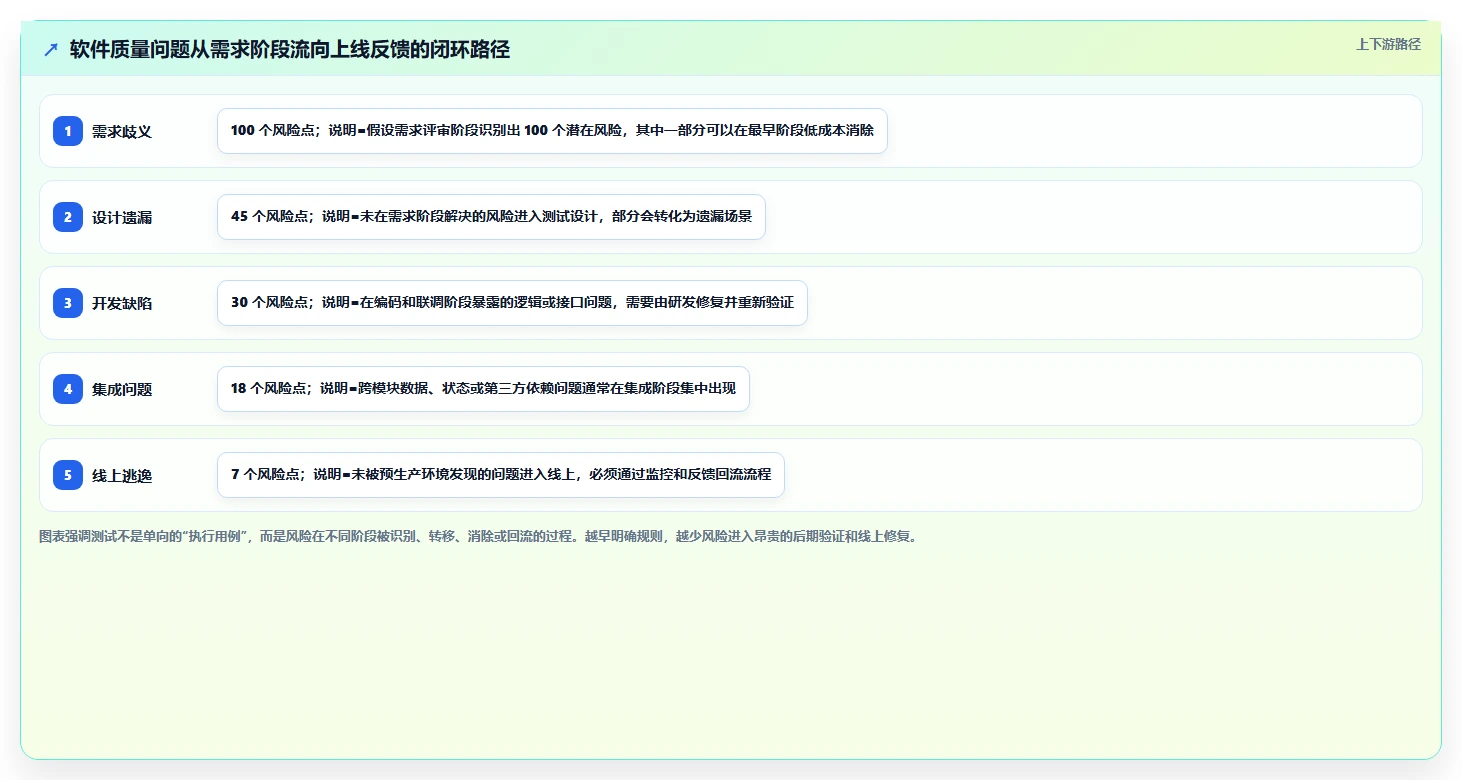Viewport: 1462px width, 780px height.
Task: Click the footnote starting with 图表强调测试不是单向的
Action: 478,536
